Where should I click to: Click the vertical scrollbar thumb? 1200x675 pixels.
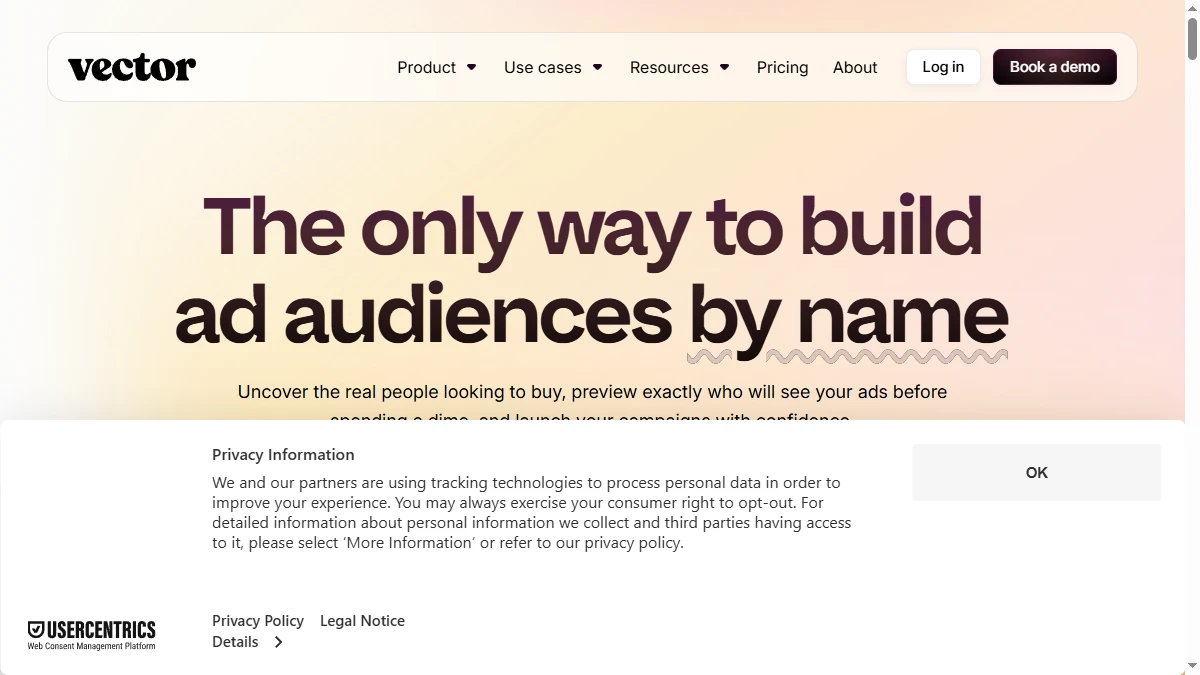[1190, 40]
